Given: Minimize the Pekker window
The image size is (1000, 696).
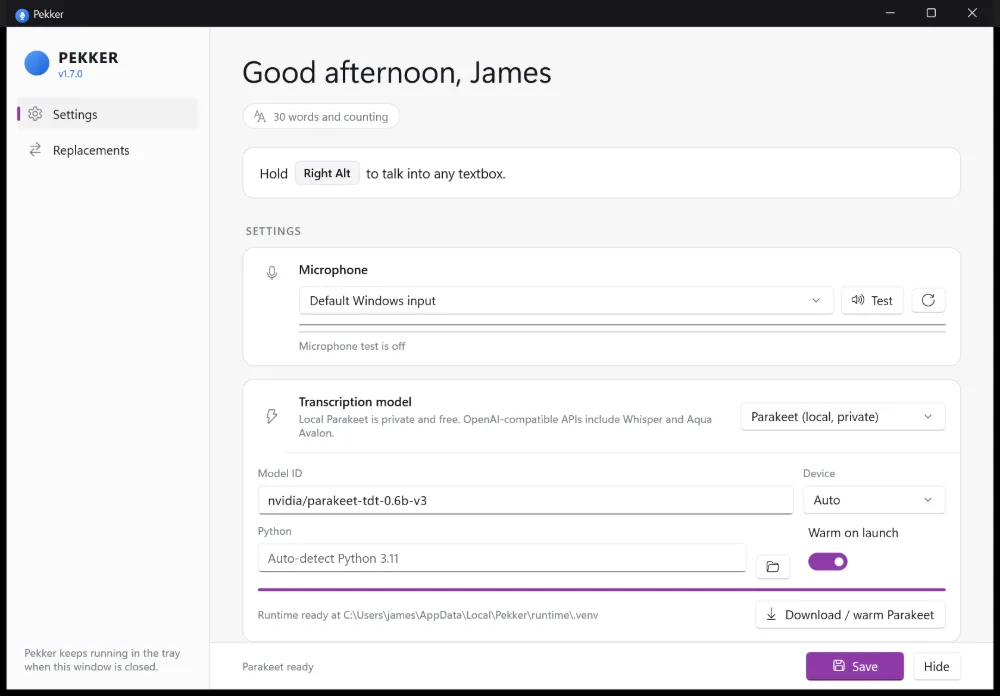Looking at the screenshot, I should click(890, 13).
